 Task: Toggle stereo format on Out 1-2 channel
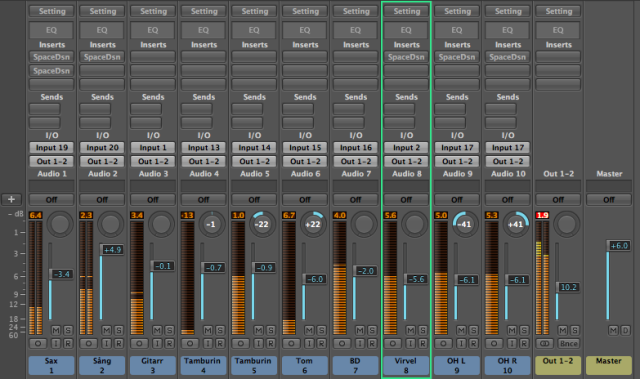[544, 344]
